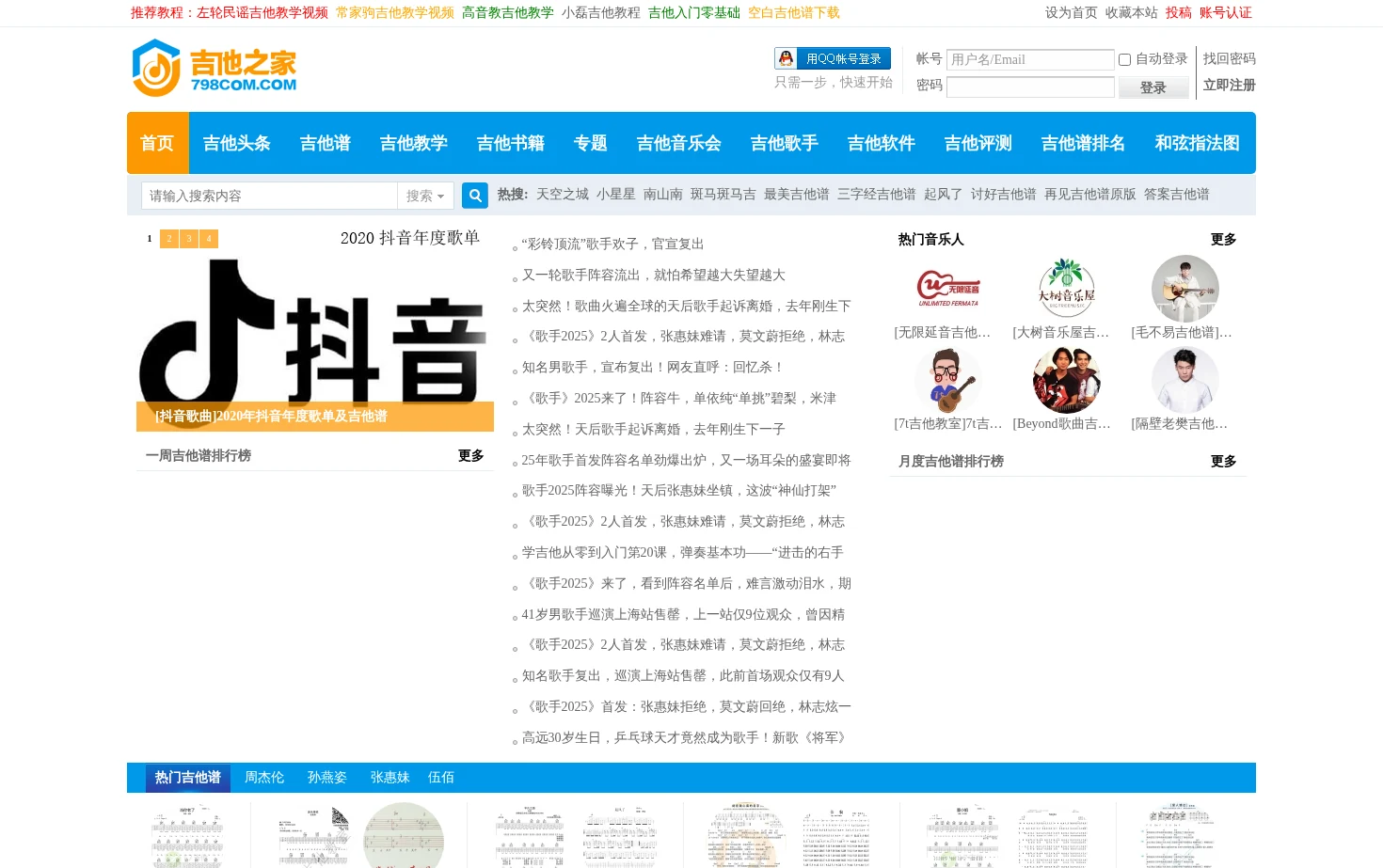Click hot search 南山南
This screenshot has height=868, width=1383.
pyautogui.click(x=663, y=195)
